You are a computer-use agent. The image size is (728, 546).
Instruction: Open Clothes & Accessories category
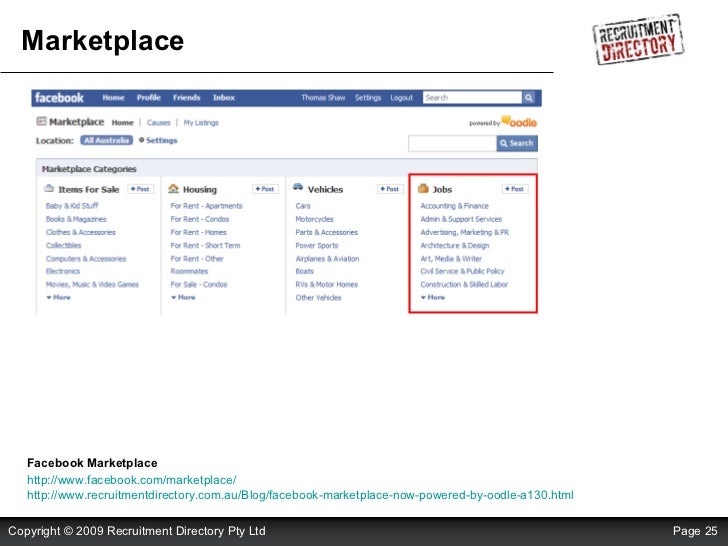81,232
